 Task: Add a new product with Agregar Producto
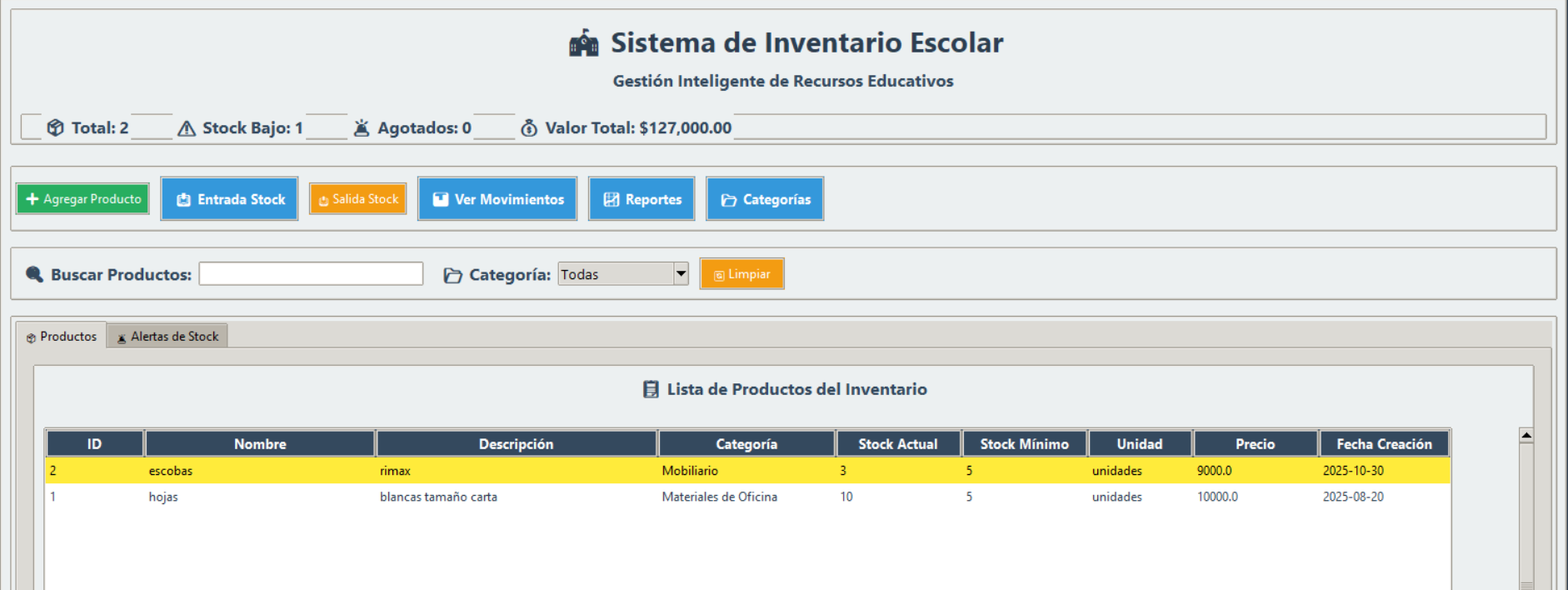click(83, 199)
